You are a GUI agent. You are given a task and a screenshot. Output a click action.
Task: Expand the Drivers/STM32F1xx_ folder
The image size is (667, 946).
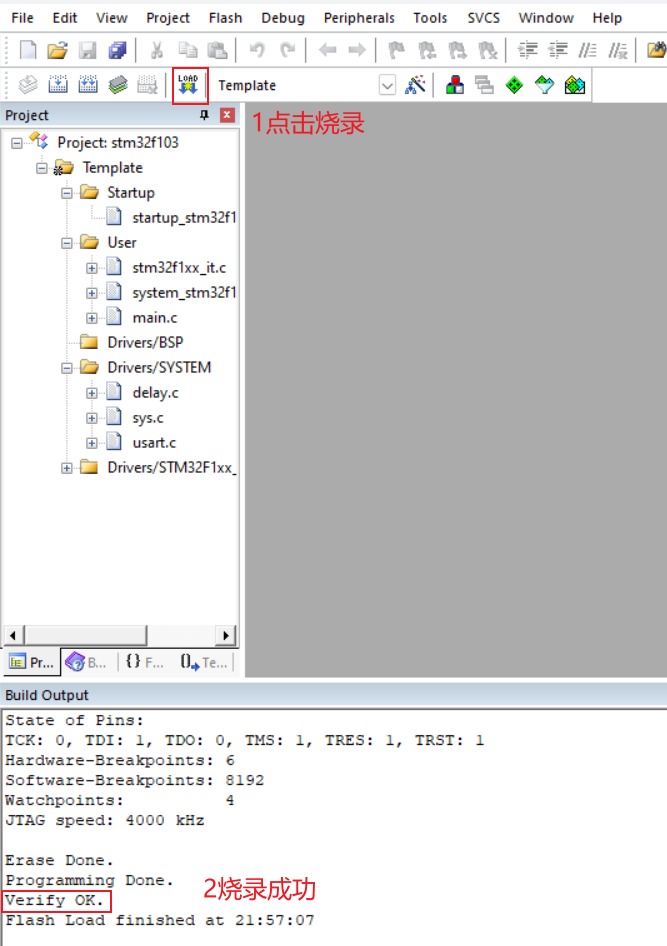pos(67,468)
